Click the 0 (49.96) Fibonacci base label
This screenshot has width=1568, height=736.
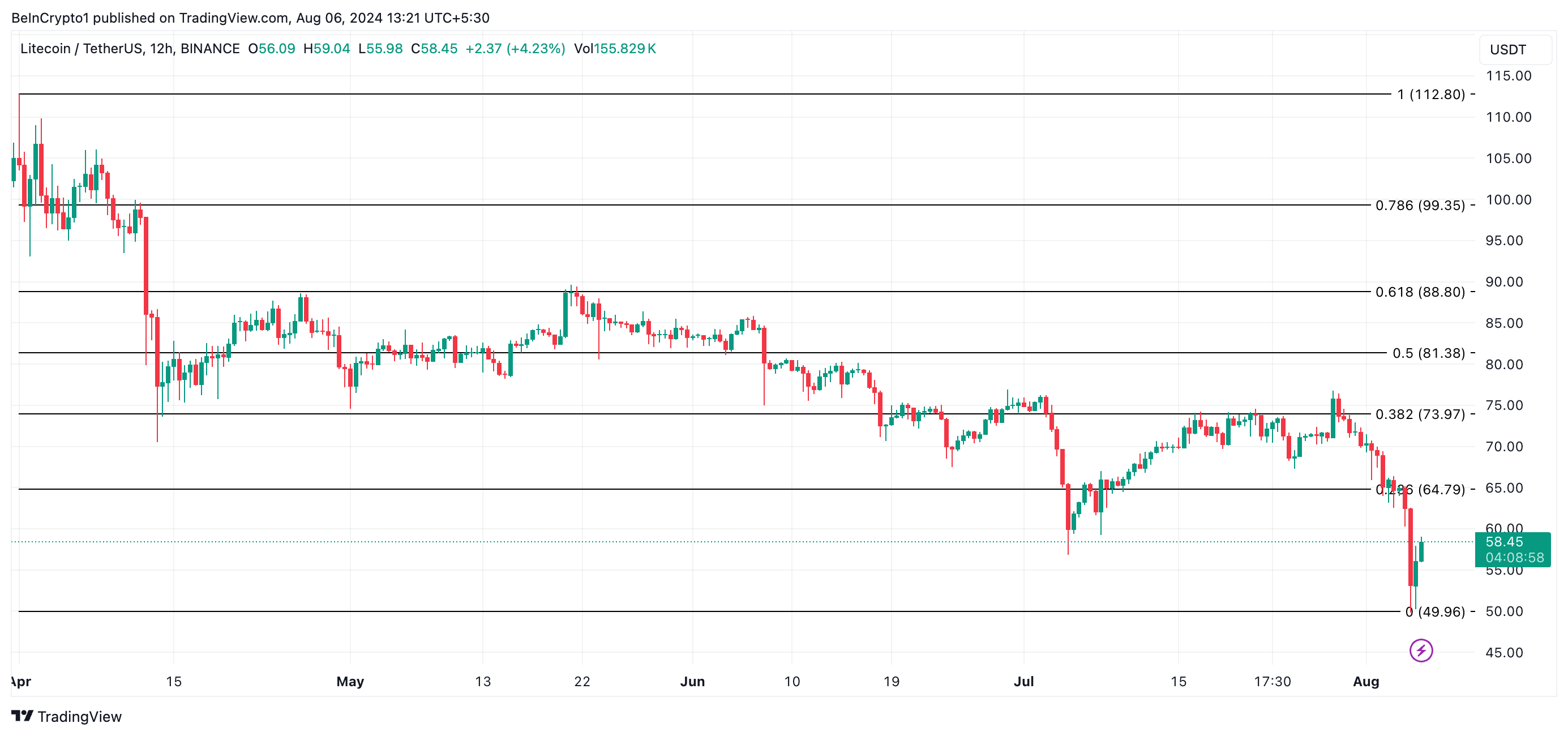click(x=1435, y=611)
